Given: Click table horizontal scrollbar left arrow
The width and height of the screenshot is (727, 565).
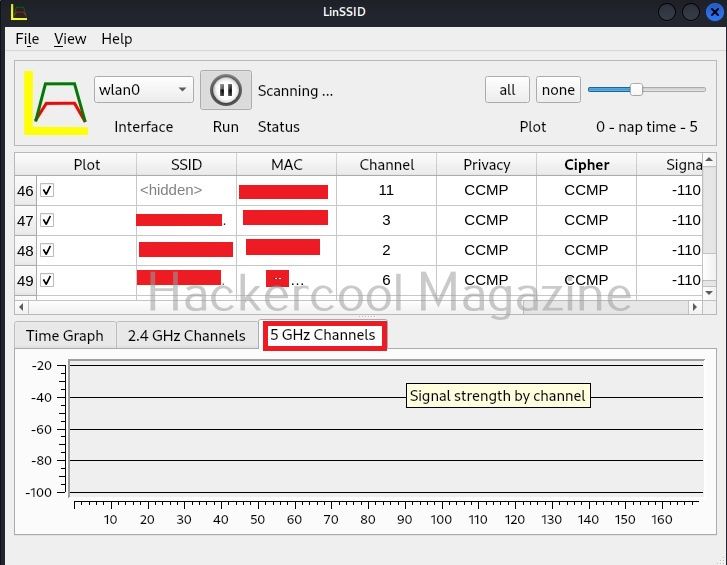Looking at the screenshot, I should (21, 307).
